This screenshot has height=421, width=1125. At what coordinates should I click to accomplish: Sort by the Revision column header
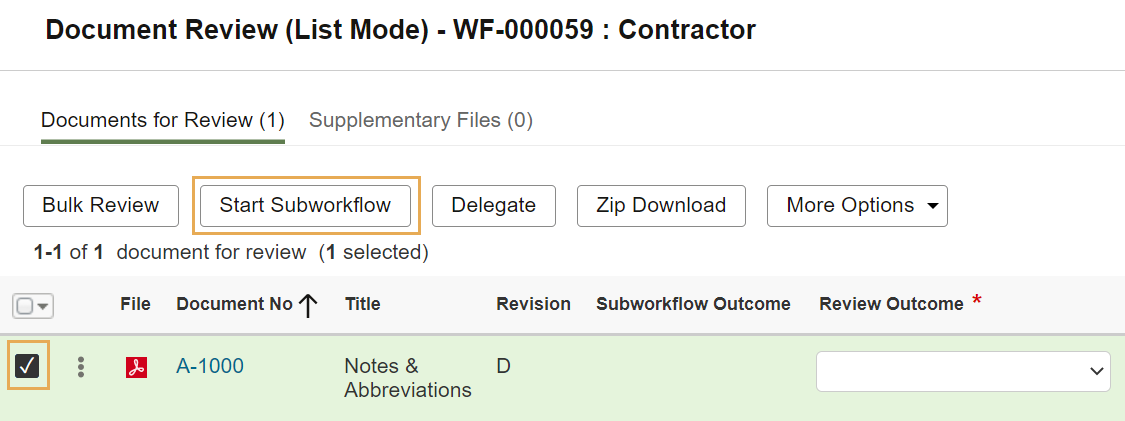pyautogui.click(x=533, y=304)
